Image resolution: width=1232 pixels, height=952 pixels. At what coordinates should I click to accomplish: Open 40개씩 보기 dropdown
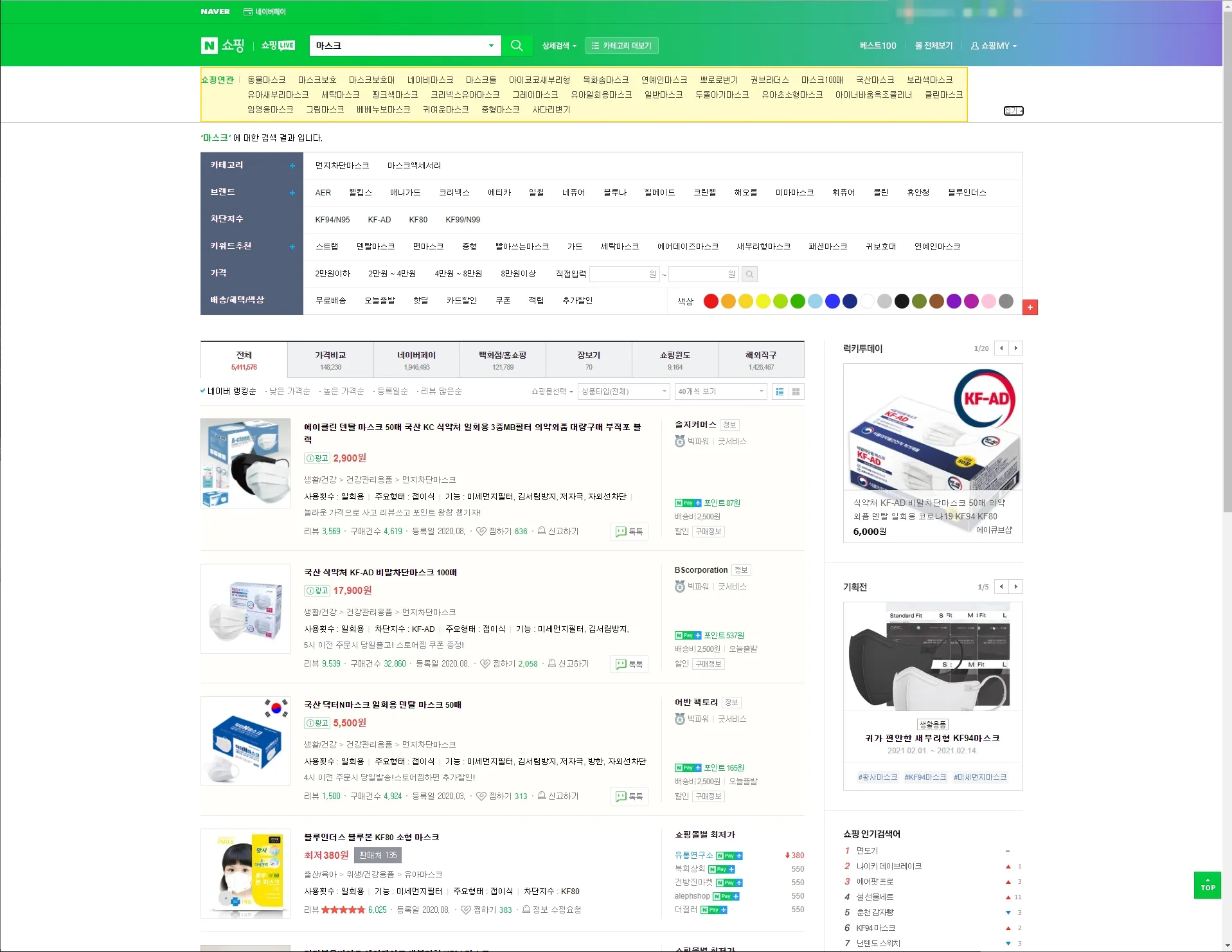(721, 391)
